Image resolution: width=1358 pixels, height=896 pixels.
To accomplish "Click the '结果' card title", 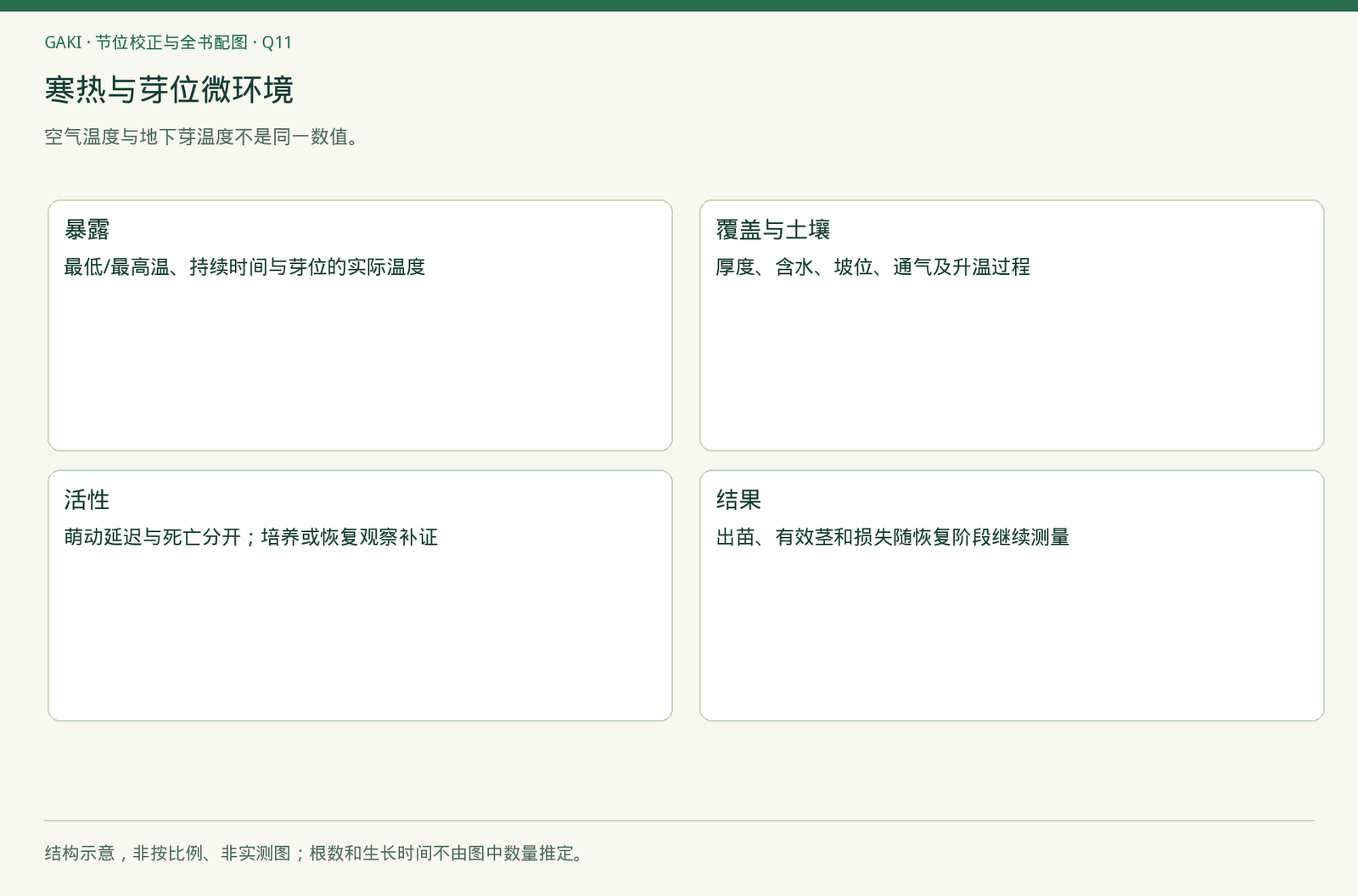I will pos(738,500).
